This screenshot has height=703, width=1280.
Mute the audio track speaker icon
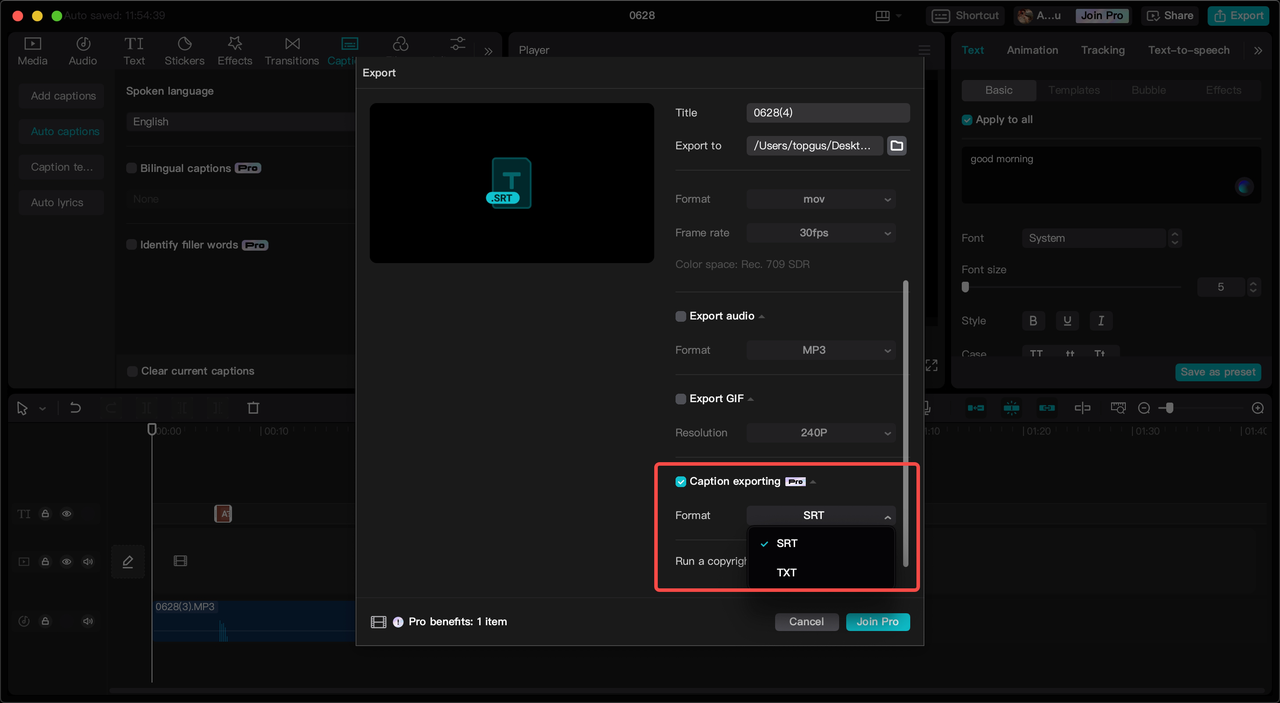tap(88, 621)
